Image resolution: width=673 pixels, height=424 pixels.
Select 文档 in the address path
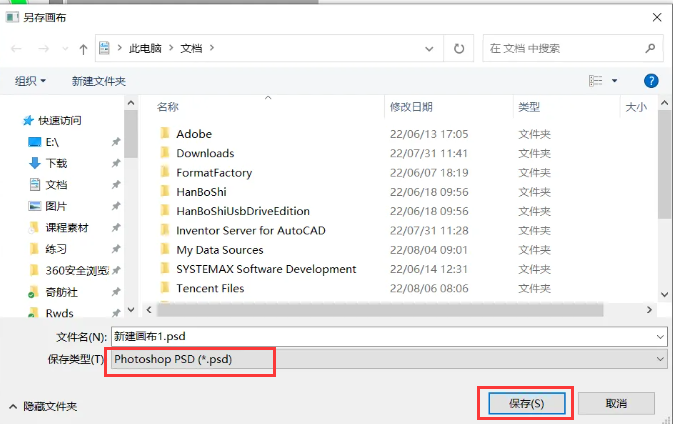(191, 48)
